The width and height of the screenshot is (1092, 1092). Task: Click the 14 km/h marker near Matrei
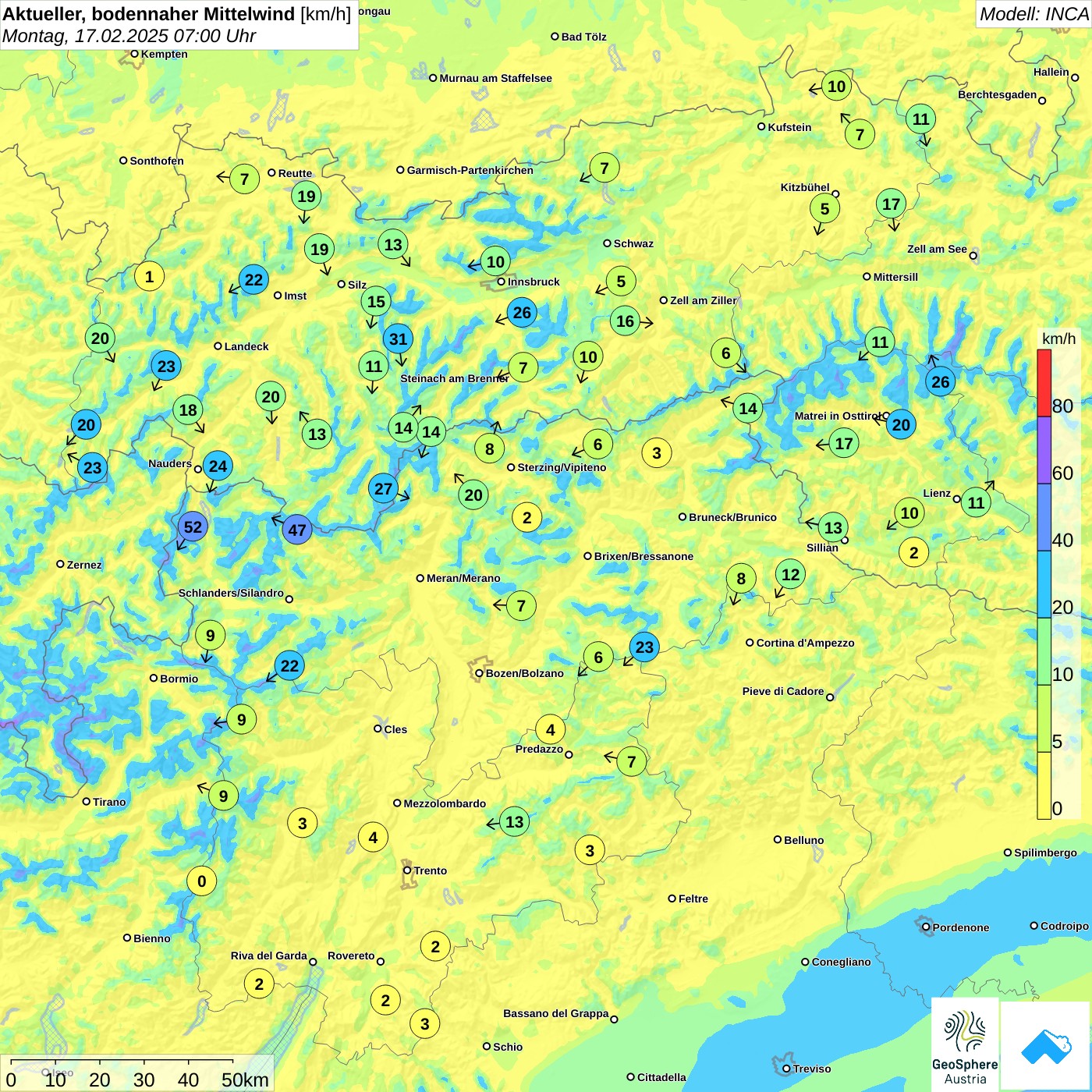tap(747, 408)
